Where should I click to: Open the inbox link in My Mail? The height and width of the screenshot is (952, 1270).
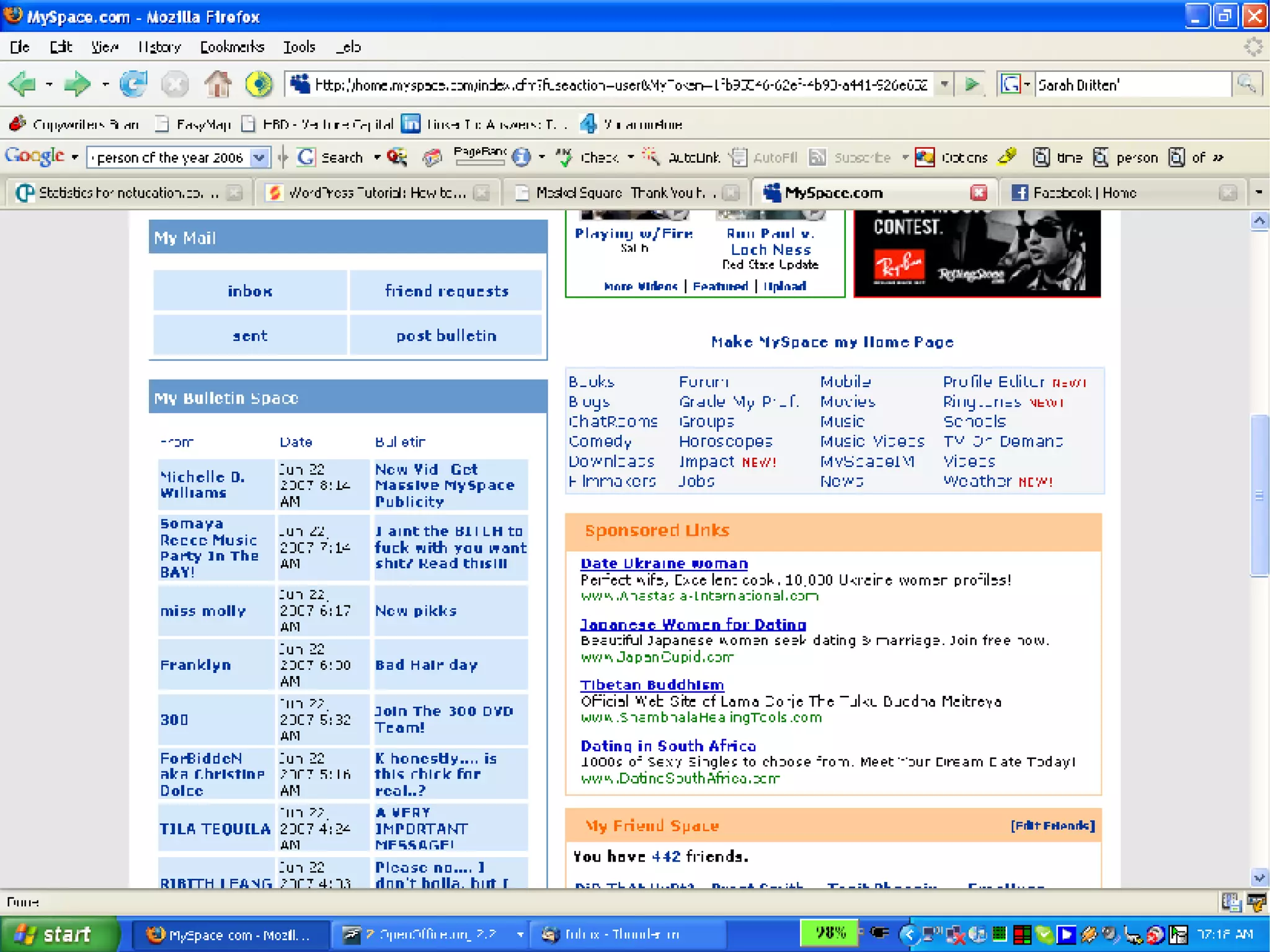[x=249, y=291]
